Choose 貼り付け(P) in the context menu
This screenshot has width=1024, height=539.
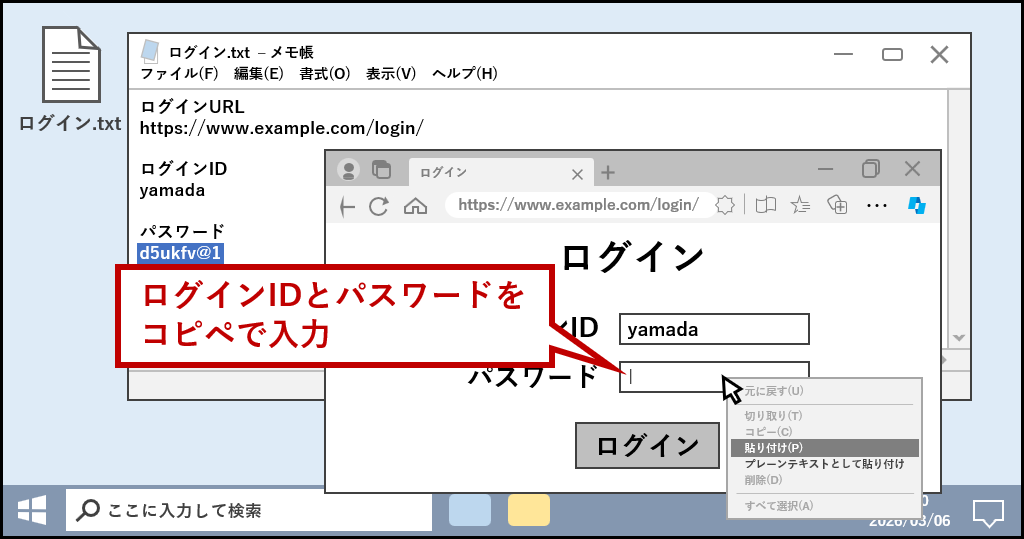(x=825, y=448)
